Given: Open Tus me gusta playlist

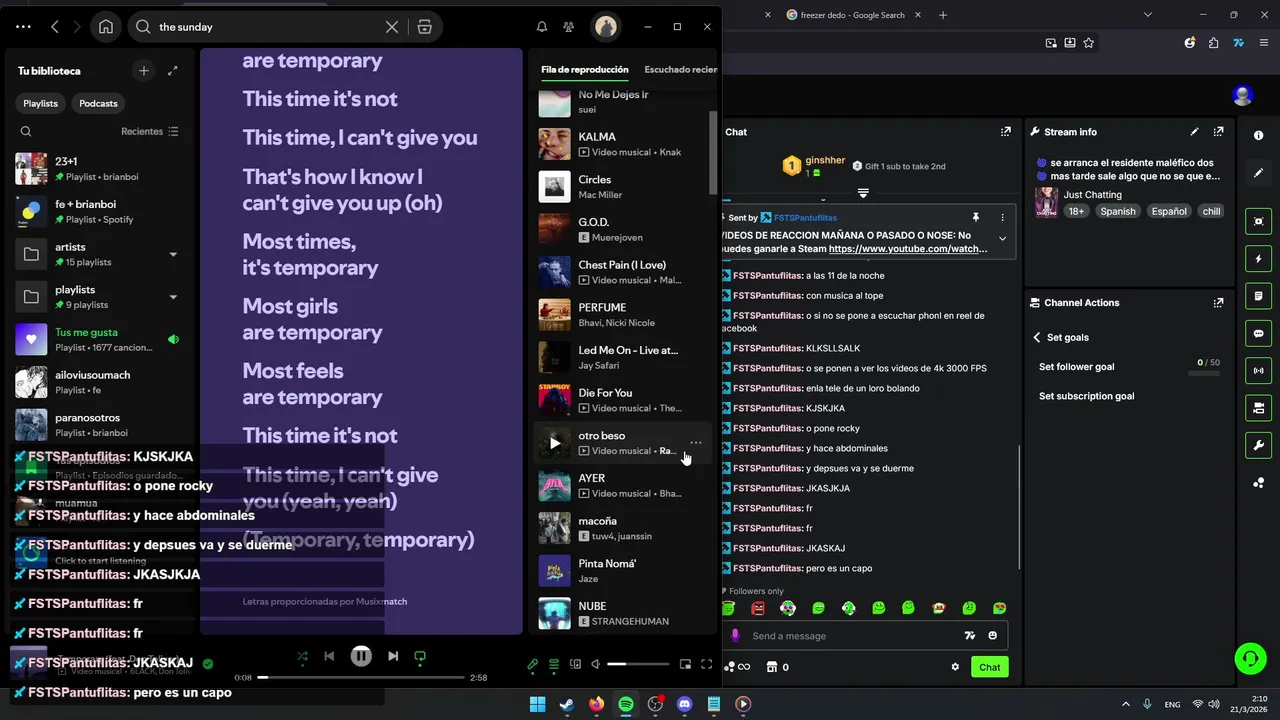Looking at the screenshot, I should tap(98, 339).
